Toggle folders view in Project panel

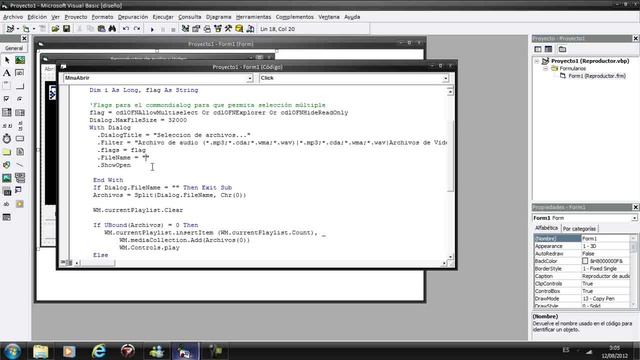(562, 49)
